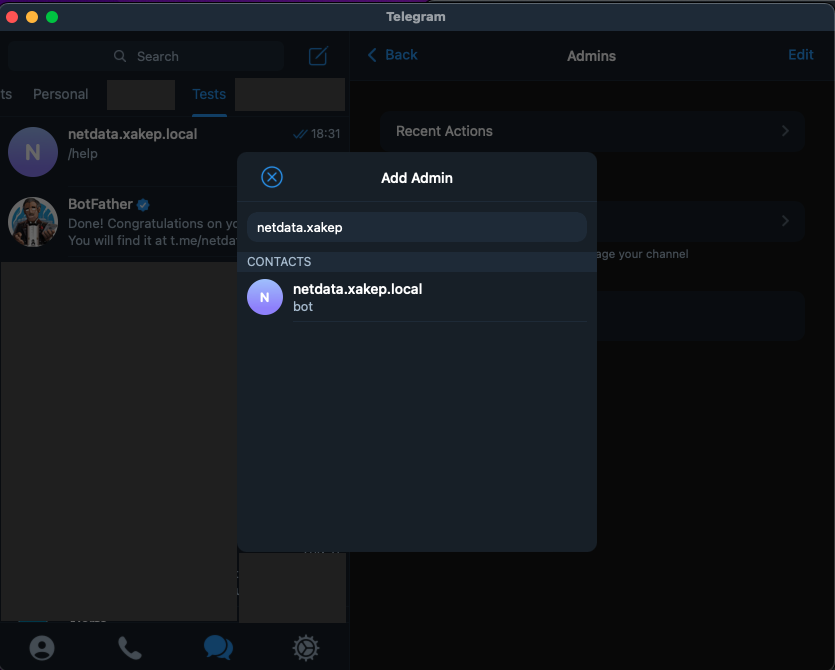Click the Telegram window title
Image resolution: width=835 pixels, height=670 pixels.
tap(416, 17)
